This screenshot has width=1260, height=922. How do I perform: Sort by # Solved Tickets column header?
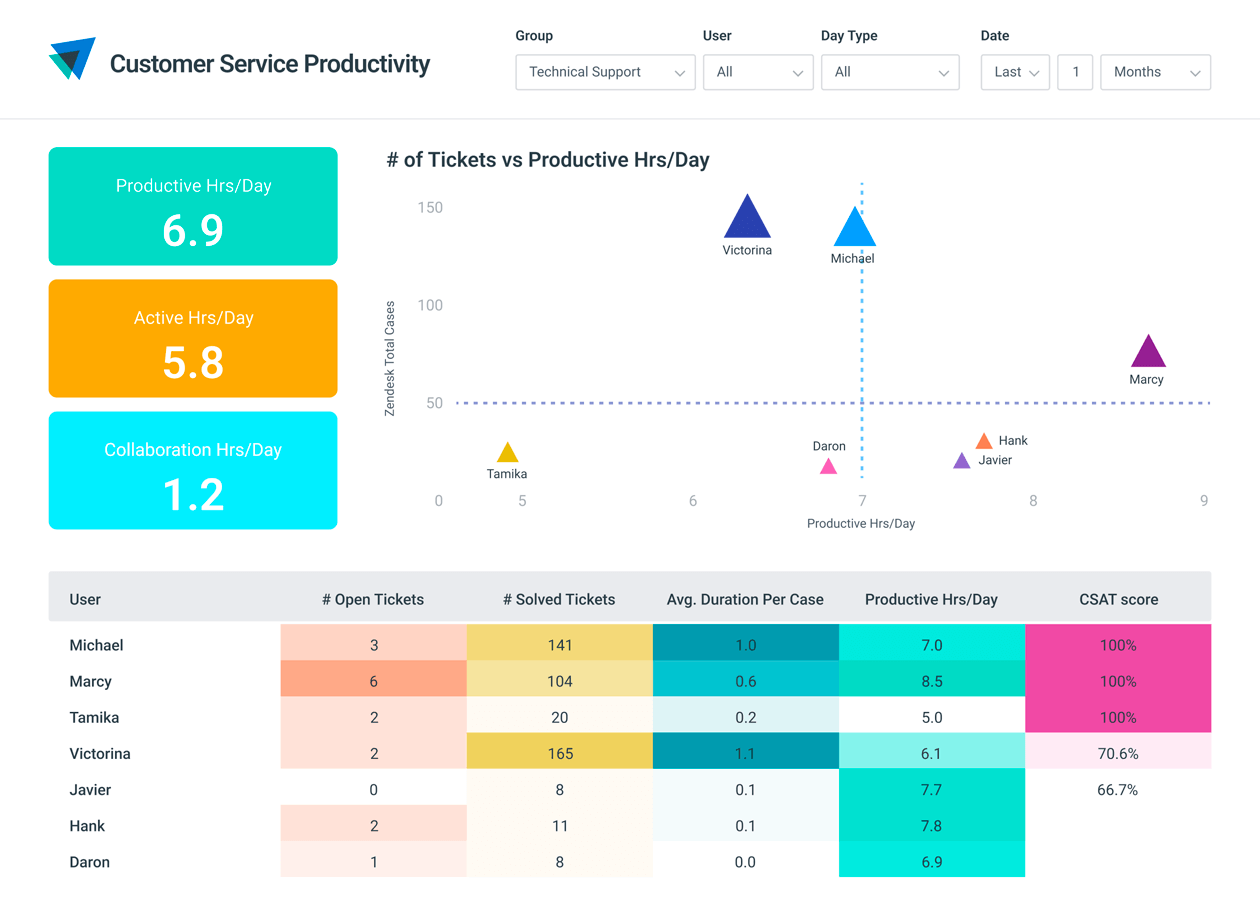[x=559, y=600]
